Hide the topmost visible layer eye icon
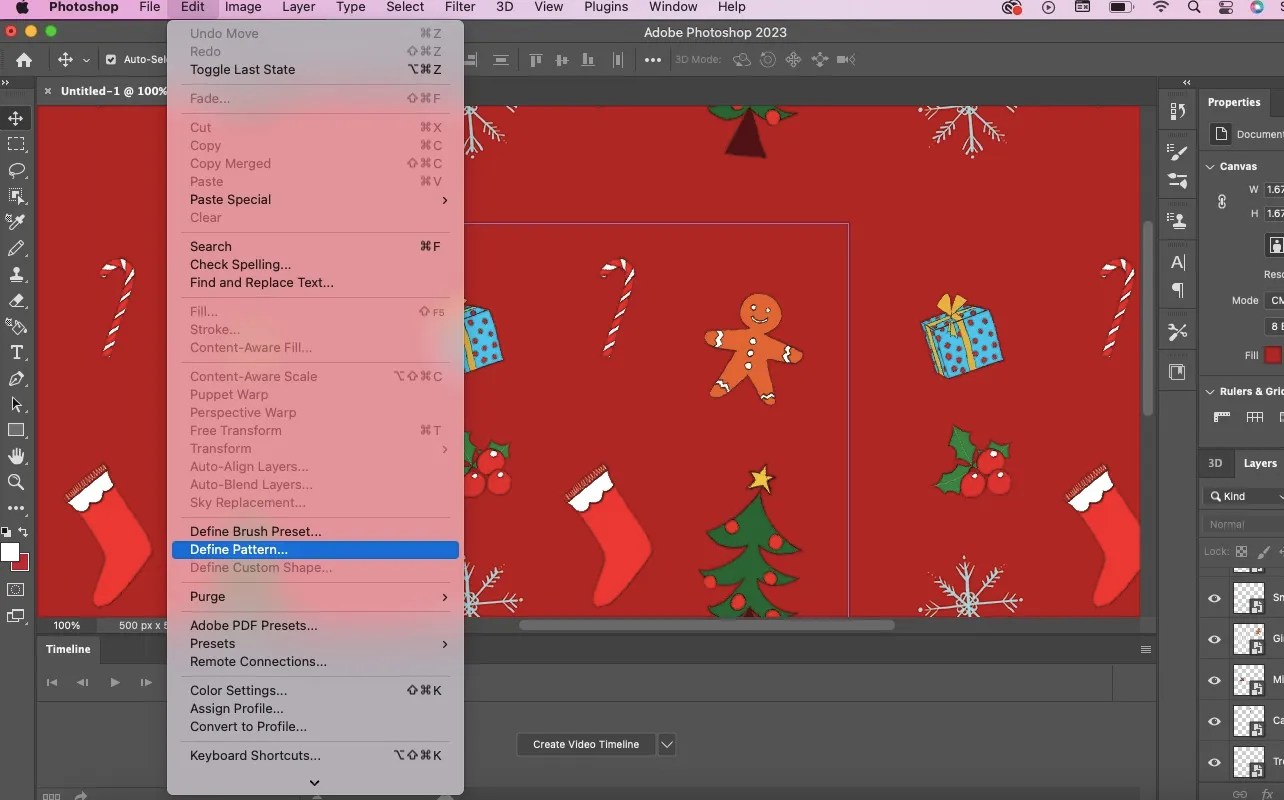Image resolution: width=1284 pixels, height=800 pixels. [x=1214, y=598]
